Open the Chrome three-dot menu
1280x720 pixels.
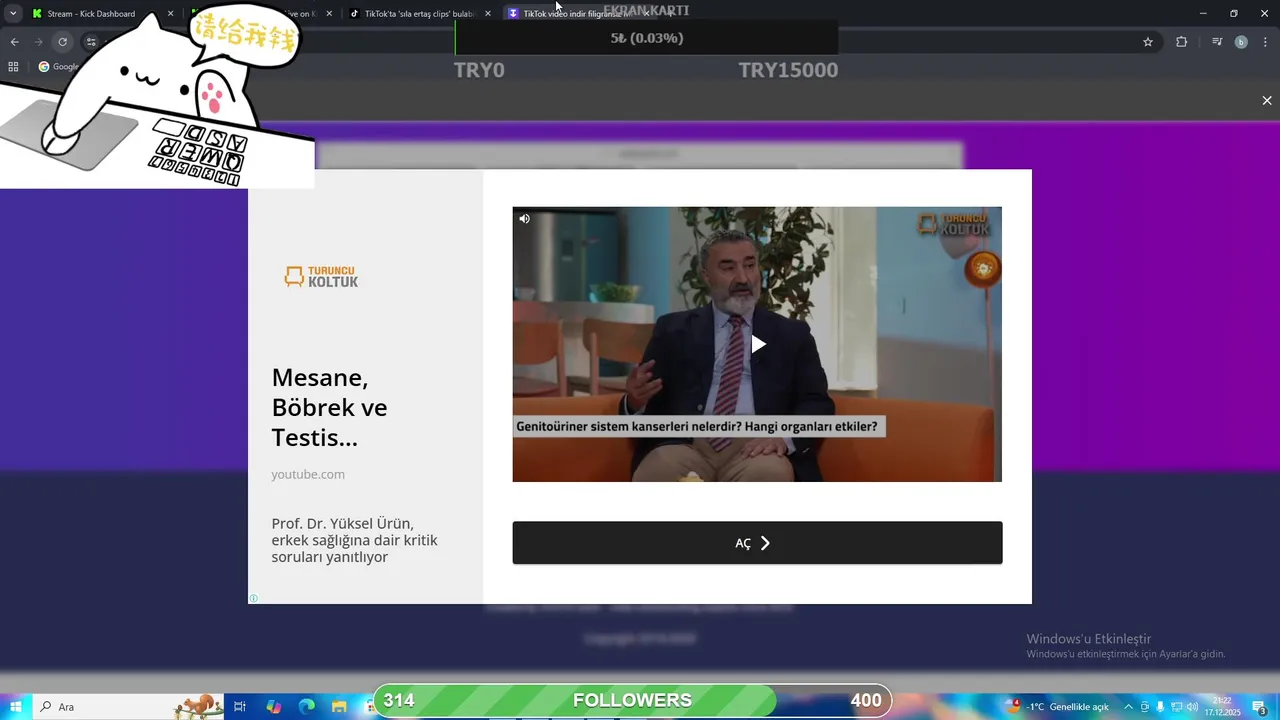click(1266, 42)
